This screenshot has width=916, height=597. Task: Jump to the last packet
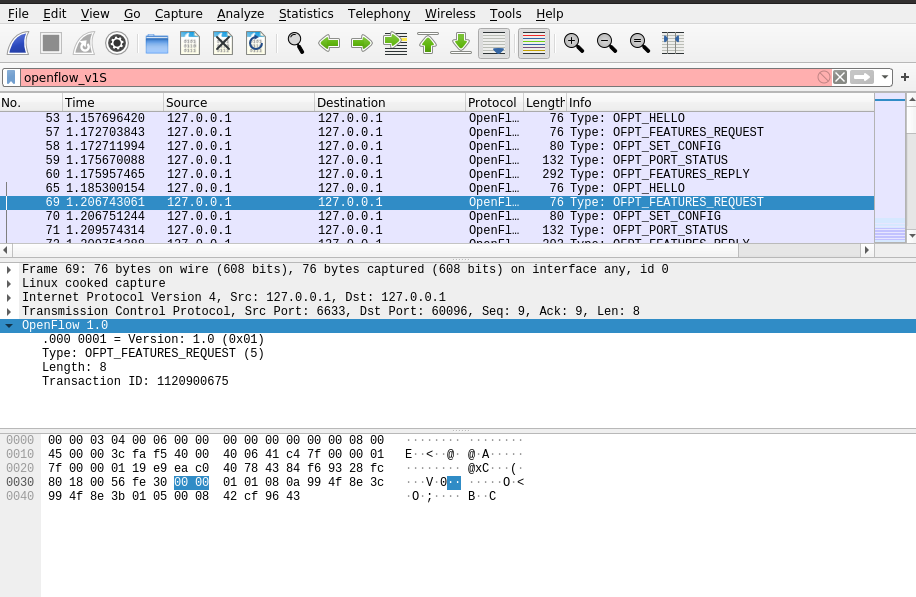click(461, 43)
